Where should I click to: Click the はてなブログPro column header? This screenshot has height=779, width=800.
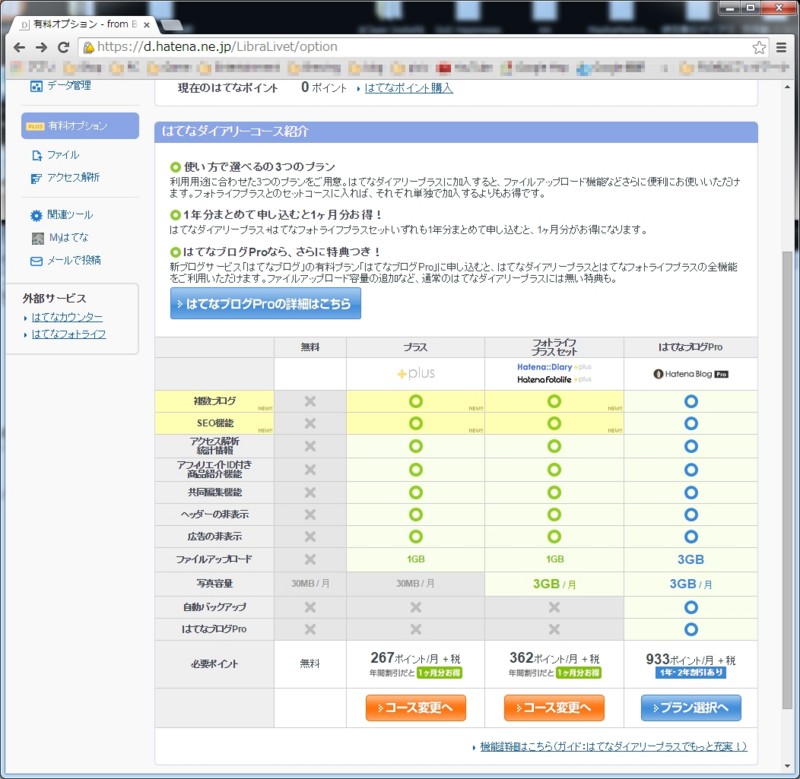pyautogui.click(x=691, y=347)
